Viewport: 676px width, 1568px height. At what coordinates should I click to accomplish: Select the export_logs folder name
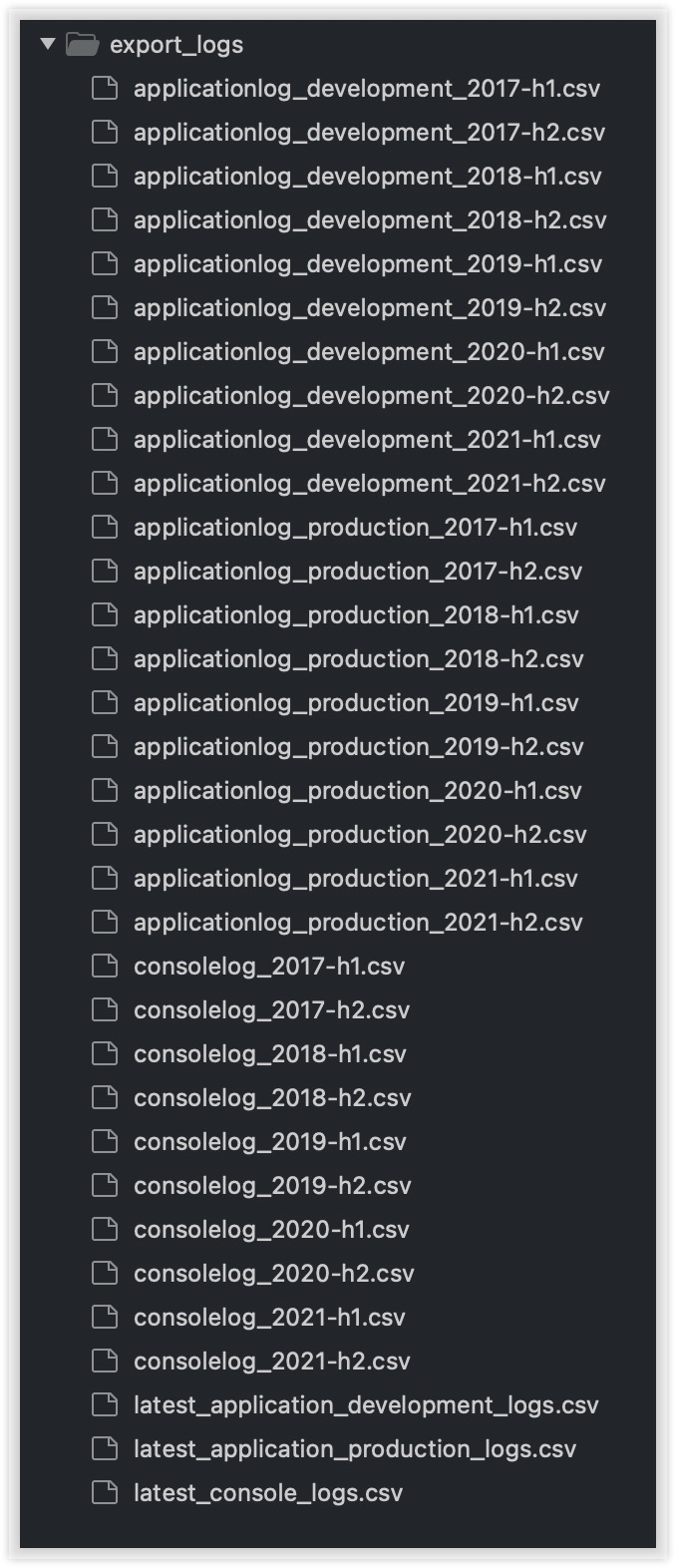tap(176, 45)
